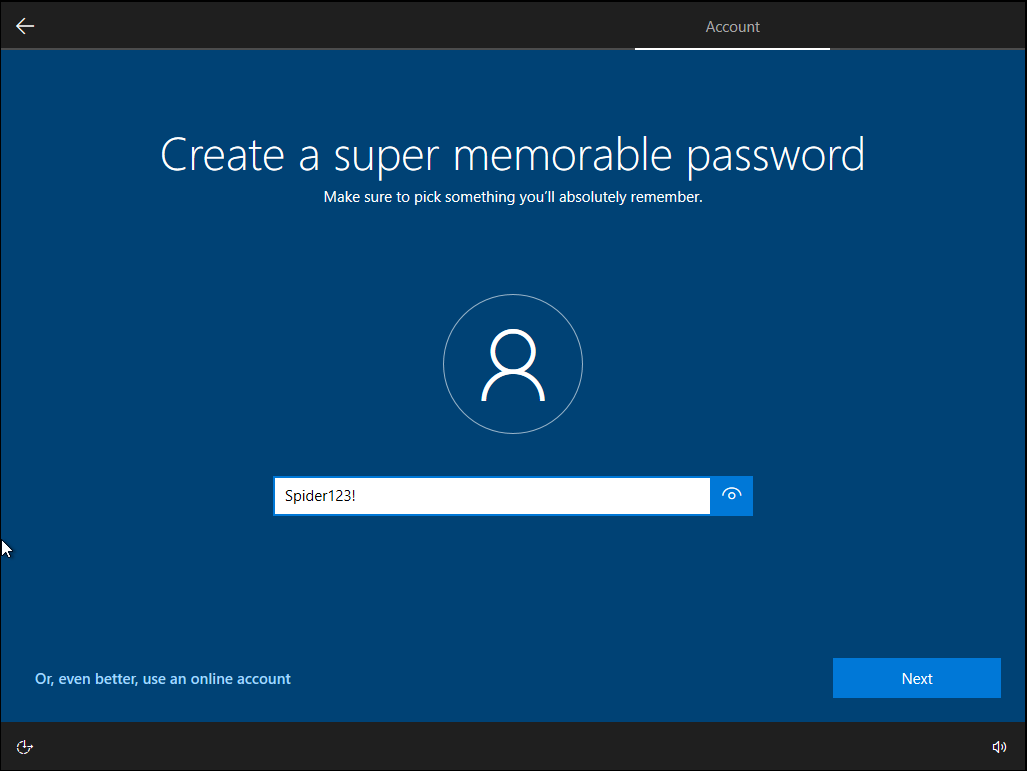Click the Next button
The width and height of the screenshot is (1027, 771).
(916, 678)
